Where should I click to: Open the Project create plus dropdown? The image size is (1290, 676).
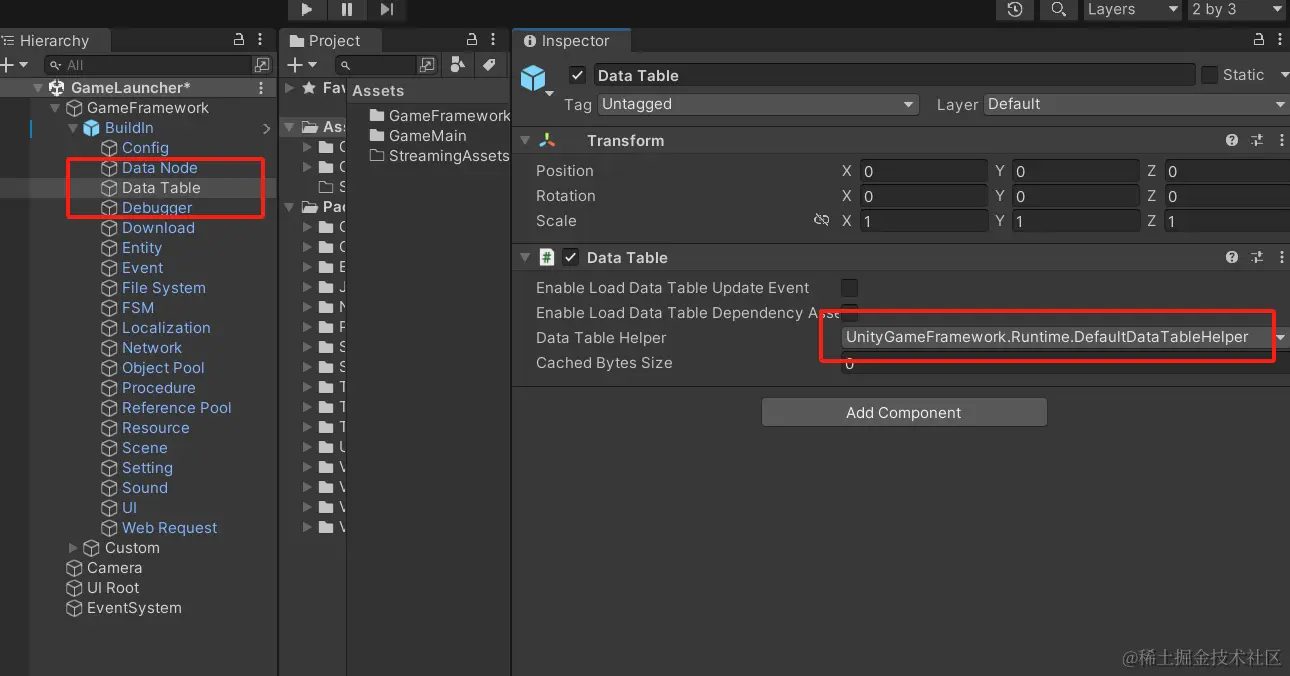(x=301, y=65)
